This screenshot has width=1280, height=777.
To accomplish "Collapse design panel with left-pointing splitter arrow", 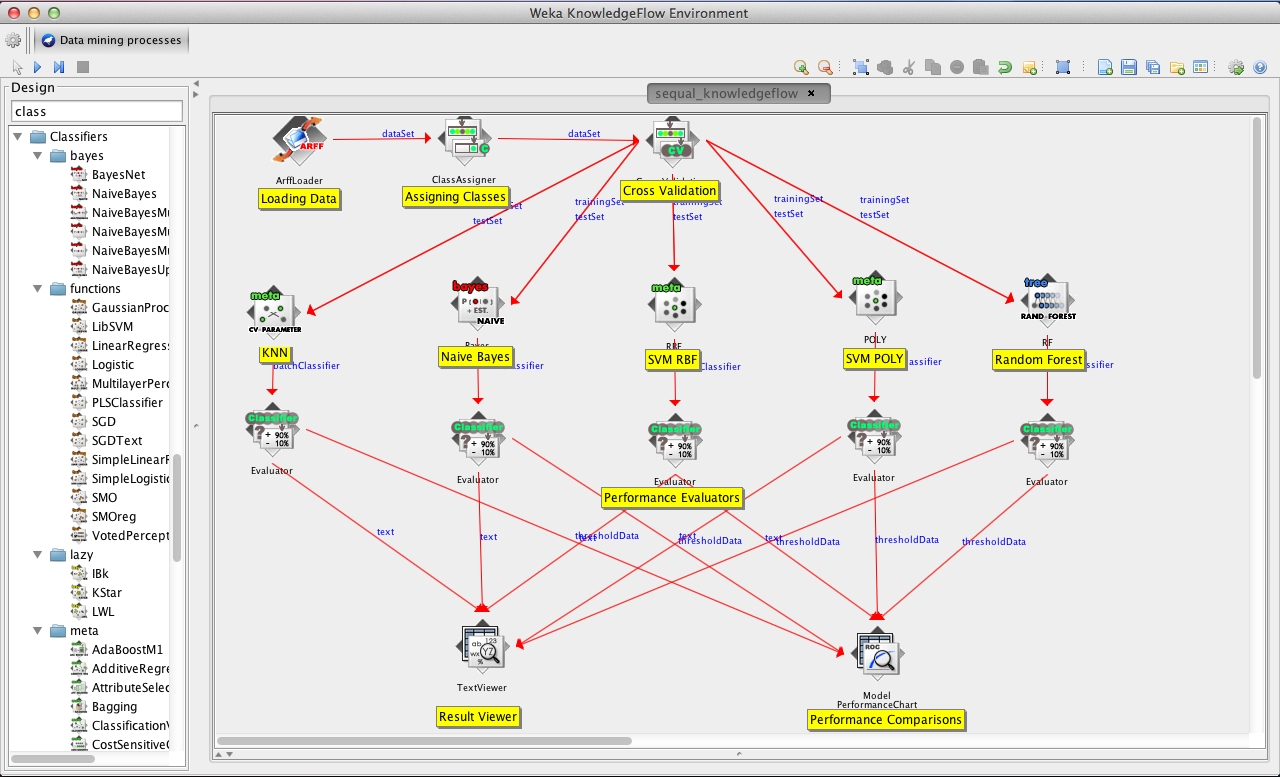I will 196,83.
